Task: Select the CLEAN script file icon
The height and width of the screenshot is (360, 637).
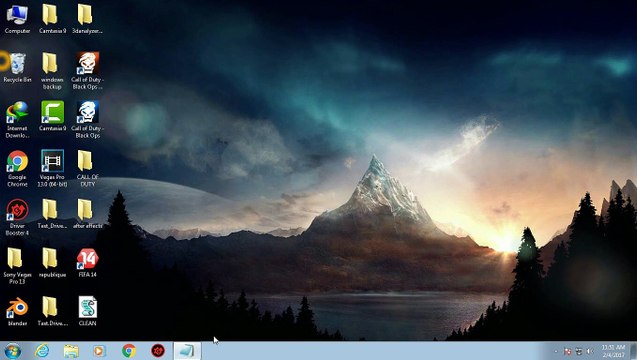Action: click(x=87, y=311)
